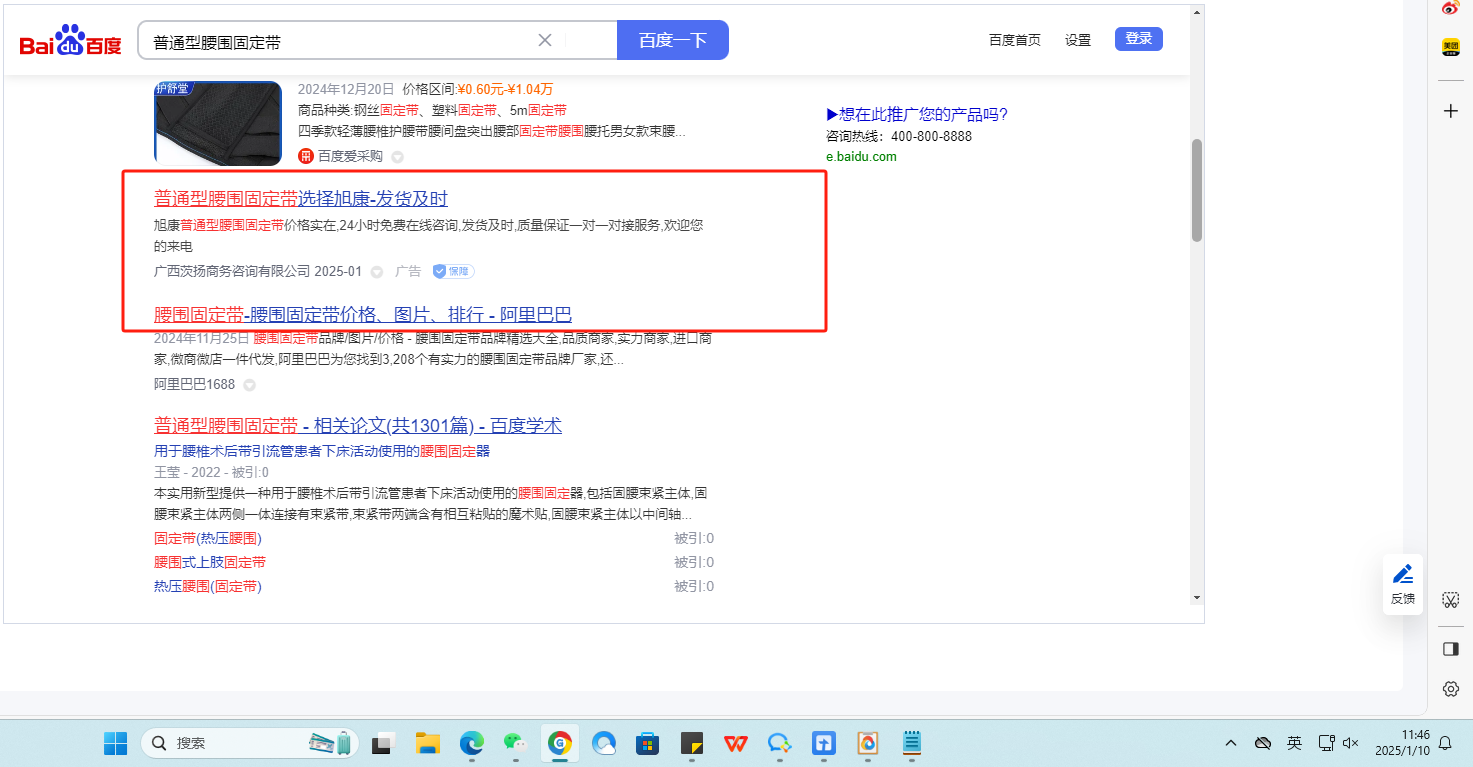Screen dimensions: 1473x767
Task: Go to 百度首页 in top navigation
Action: 1014,40
